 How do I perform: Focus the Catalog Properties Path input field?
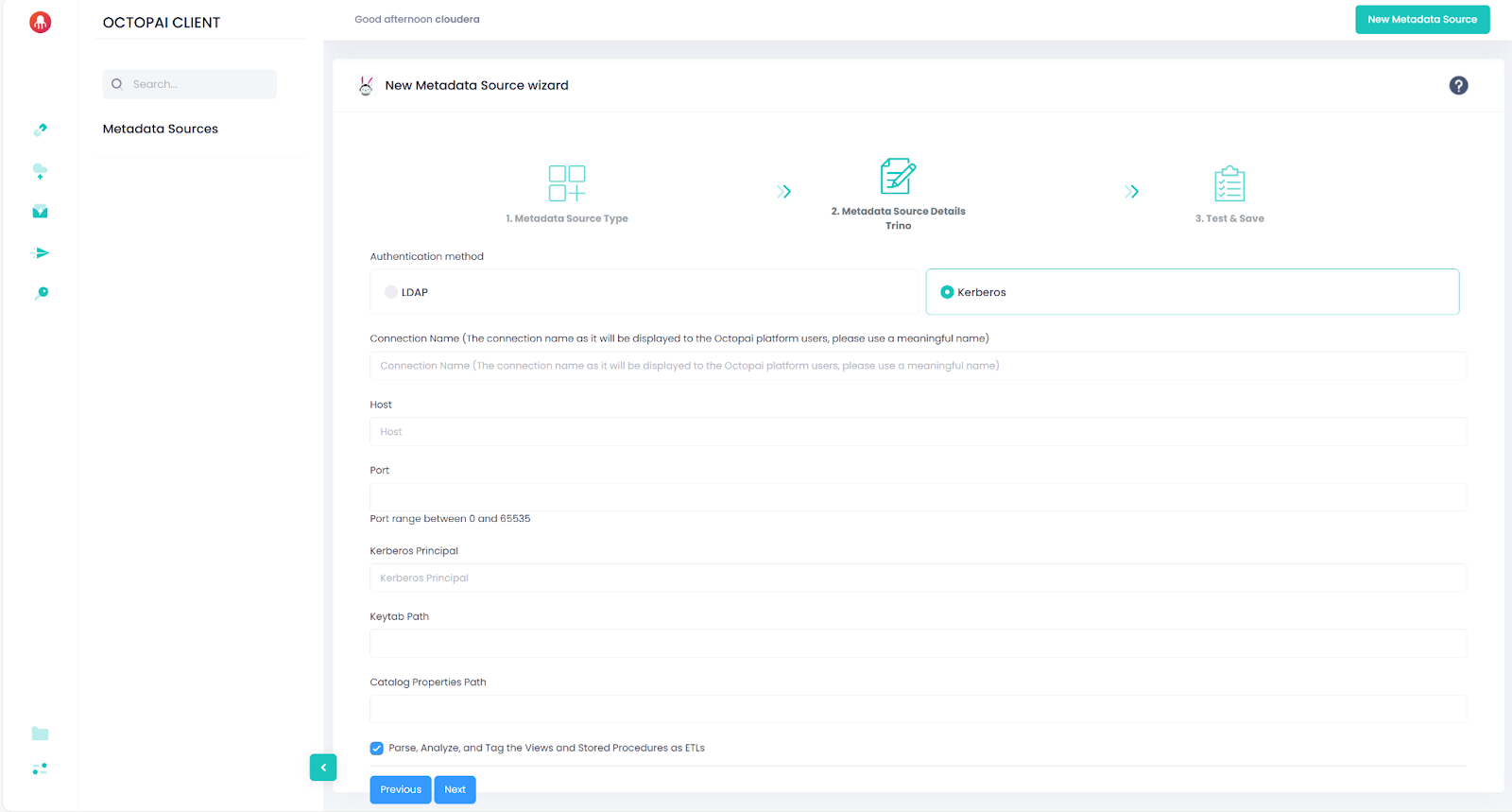919,709
